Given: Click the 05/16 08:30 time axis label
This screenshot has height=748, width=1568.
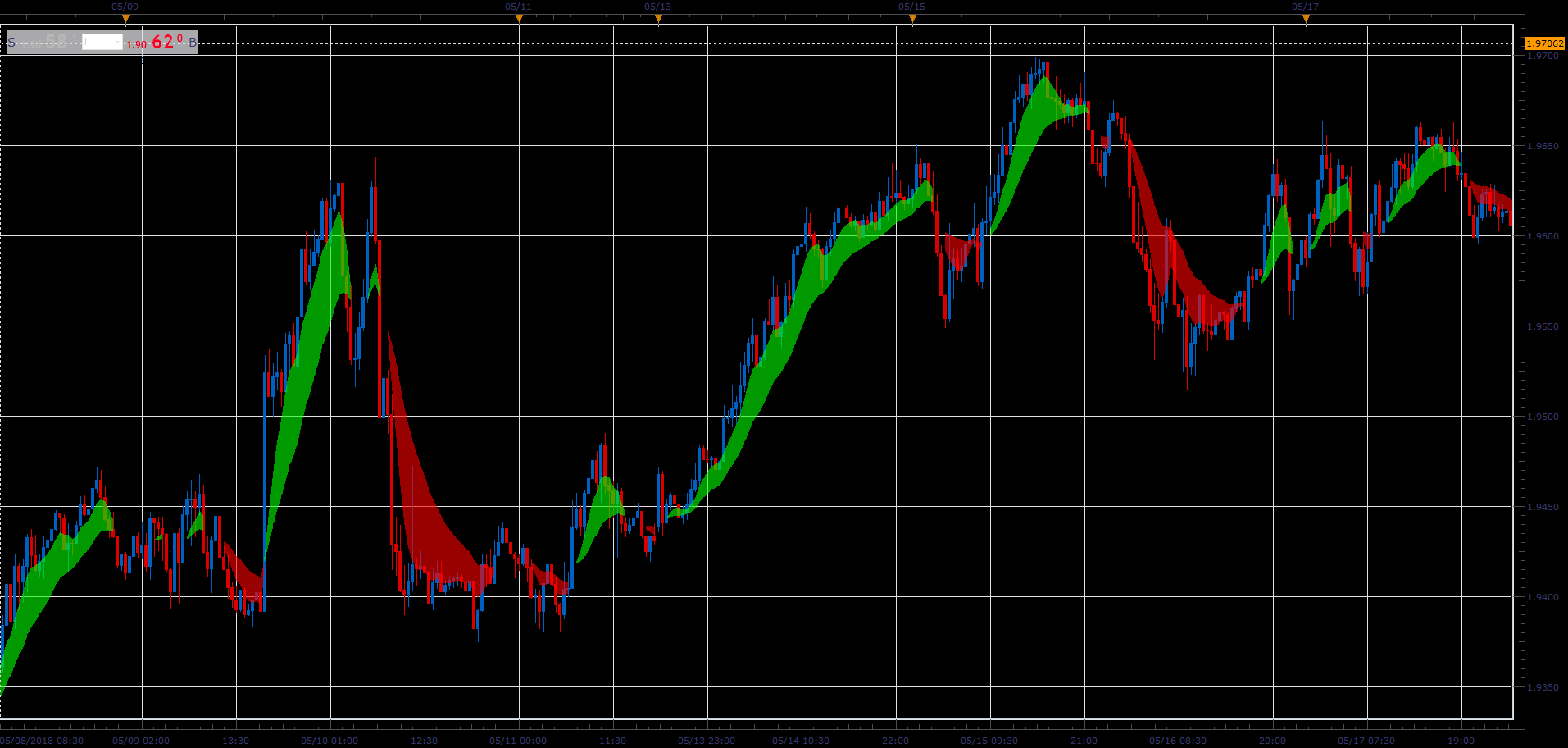Looking at the screenshot, I should [x=1178, y=741].
